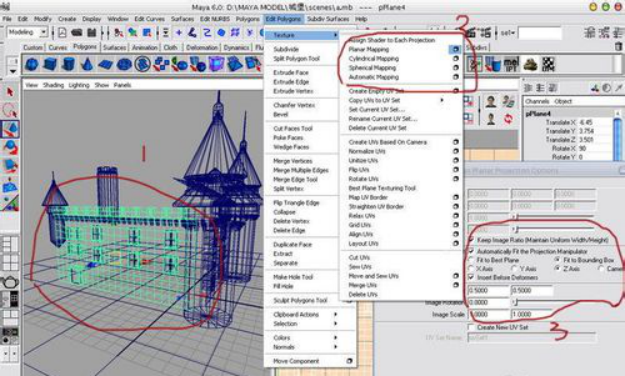This screenshot has height=376, width=625.
Task: Select Z Axis radio button
Action: (x=558, y=269)
